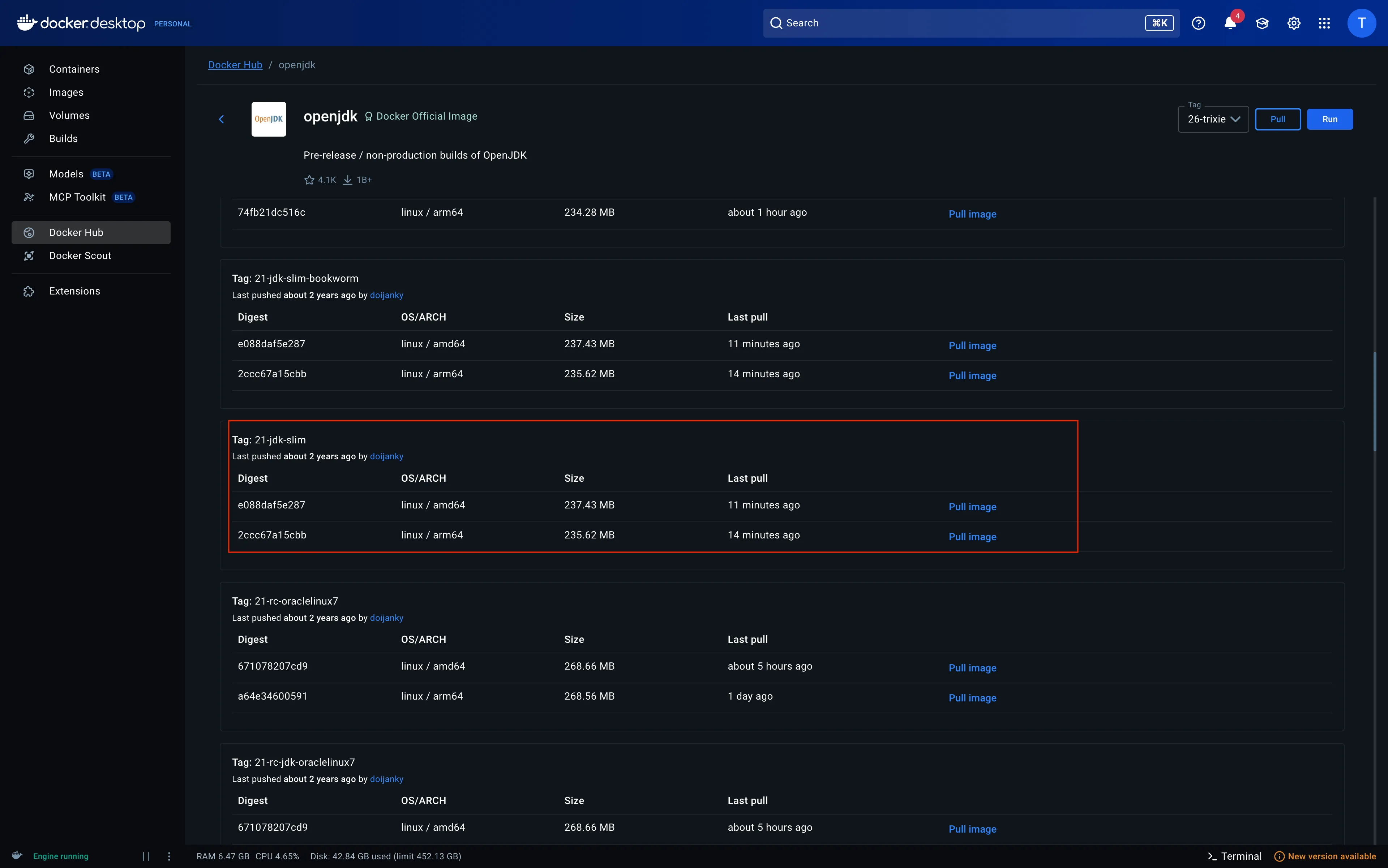Click the OpenJDK logo thumbnail
This screenshot has width=1388, height=868.
269,119
